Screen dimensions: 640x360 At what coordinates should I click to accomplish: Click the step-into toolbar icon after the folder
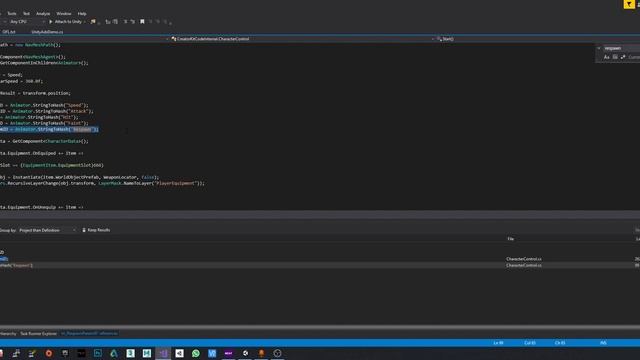pos(108,22)
